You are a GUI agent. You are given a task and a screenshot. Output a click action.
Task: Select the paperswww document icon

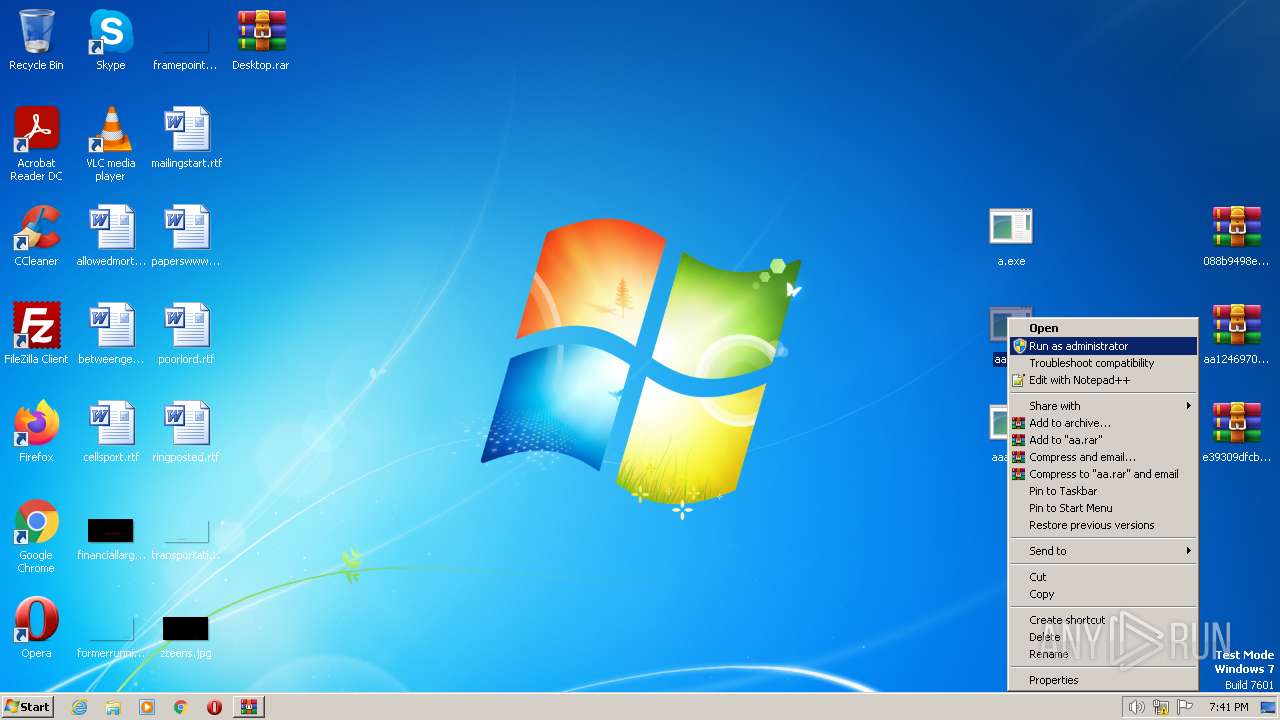click(186, 236)
